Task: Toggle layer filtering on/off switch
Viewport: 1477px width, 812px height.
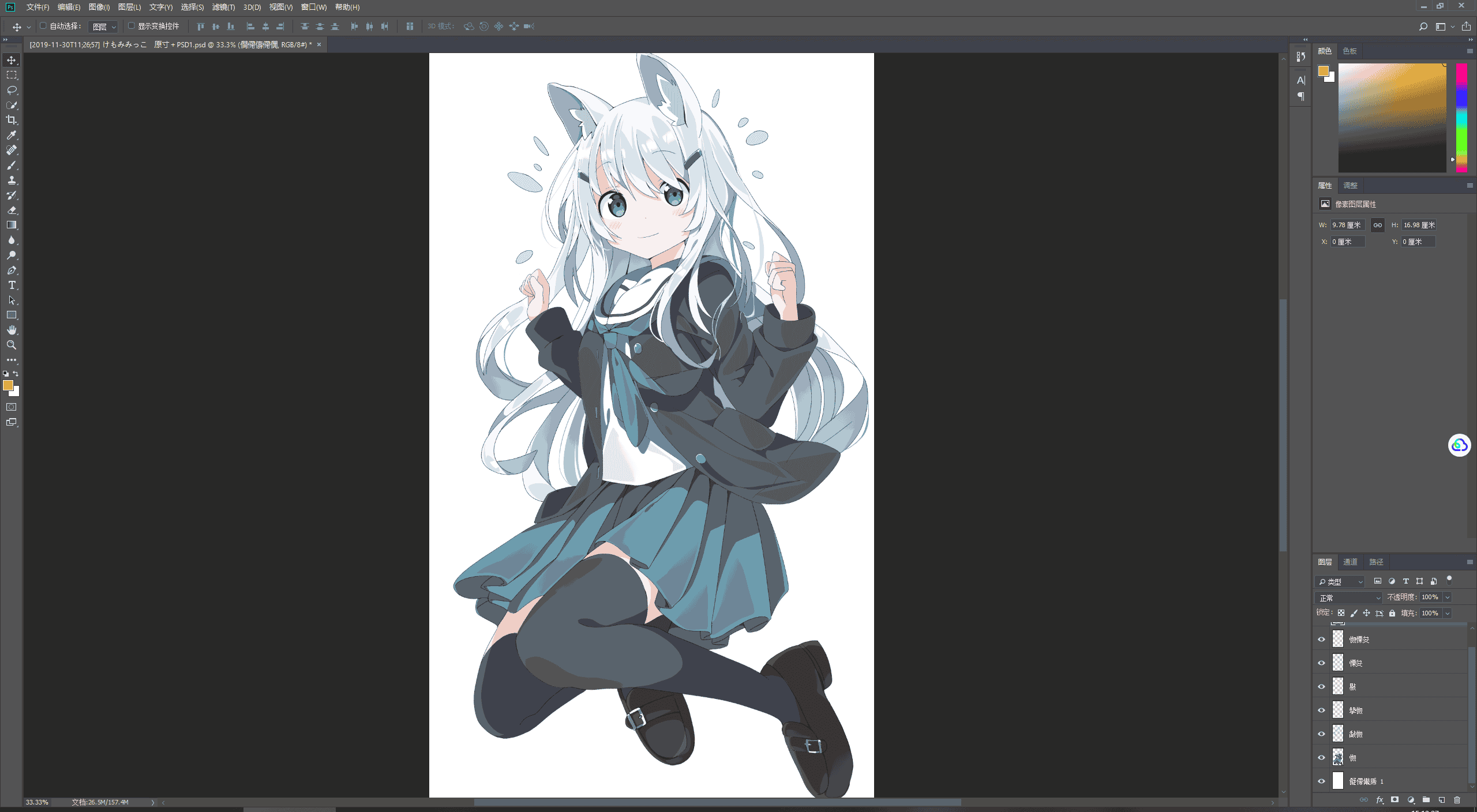Action: [x=1449, y=580]
